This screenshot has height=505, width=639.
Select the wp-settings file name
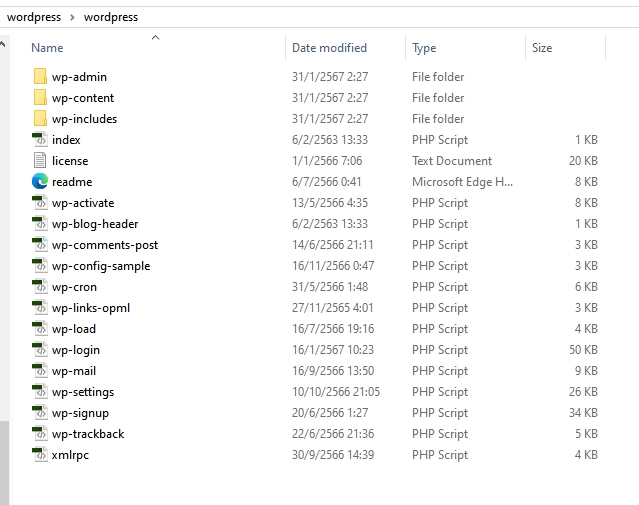(83, 392)
